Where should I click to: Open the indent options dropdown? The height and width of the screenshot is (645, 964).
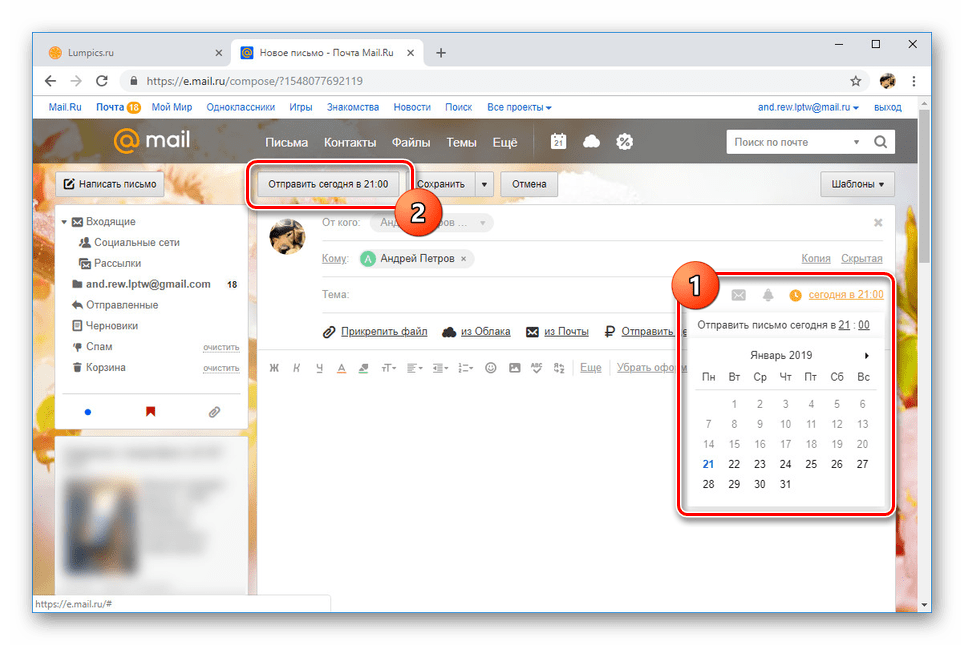pyautogui.click(x=440, y=368)
